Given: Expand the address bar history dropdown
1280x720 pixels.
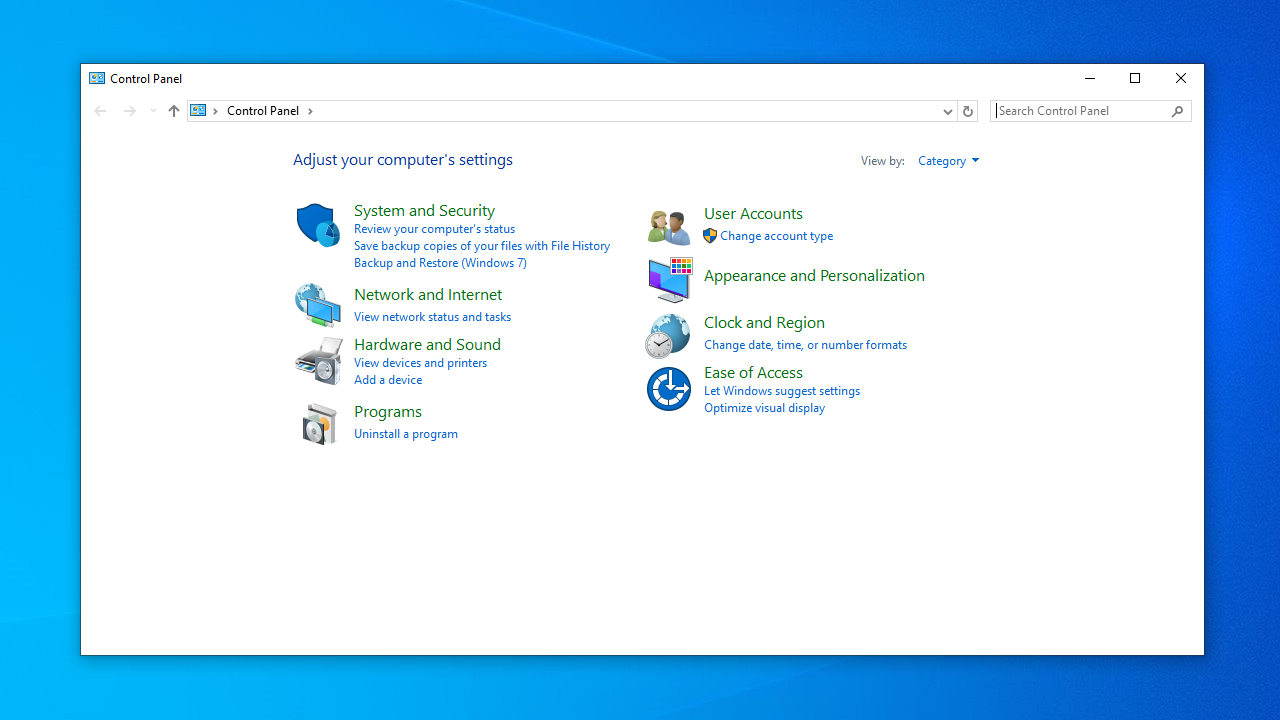Looking at the screenshot, I should click(x=947, y=111).
